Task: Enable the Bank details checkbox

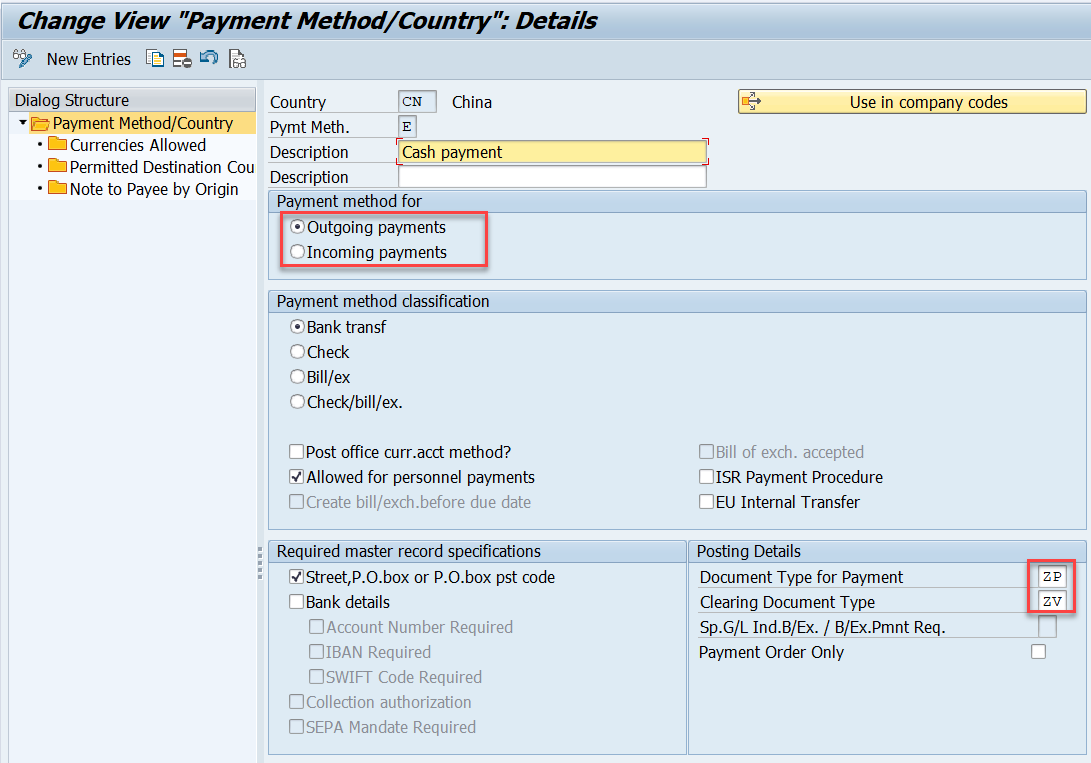Action: tap(295, 601)
